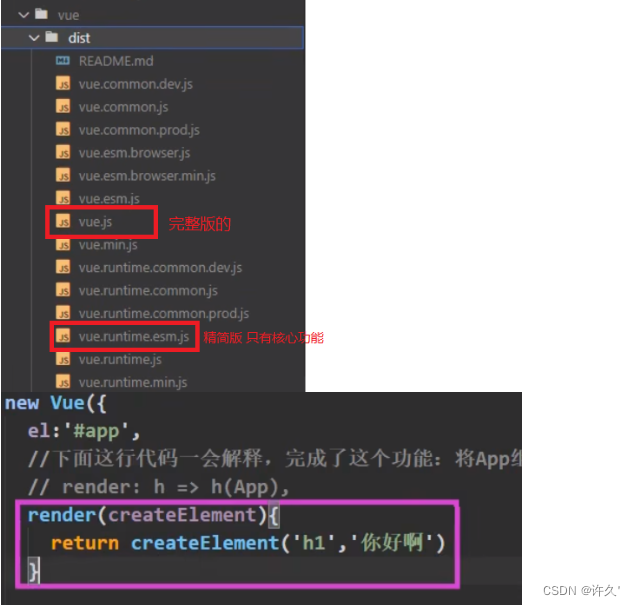This screenshot has height=606, width=635.
Task: Click the JS icon beside vue.esm.browser.min.js
Action: click(x=63, y=175)
